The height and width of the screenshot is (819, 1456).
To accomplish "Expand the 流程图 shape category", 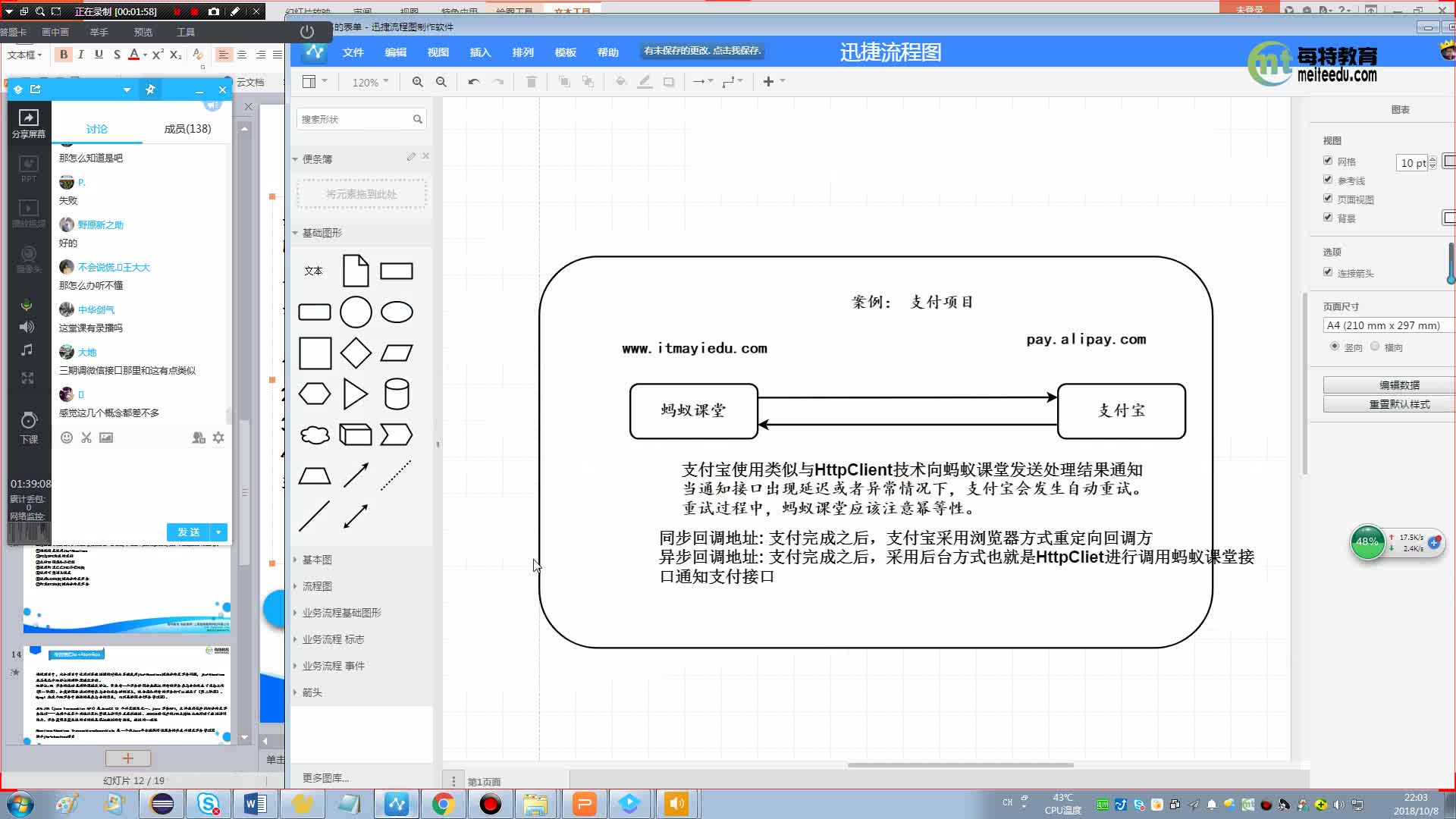I will click(317, 586).
